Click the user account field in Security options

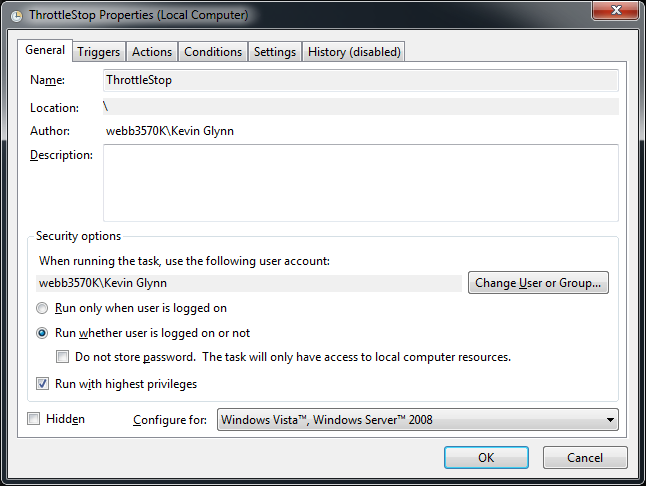(249, 283)
